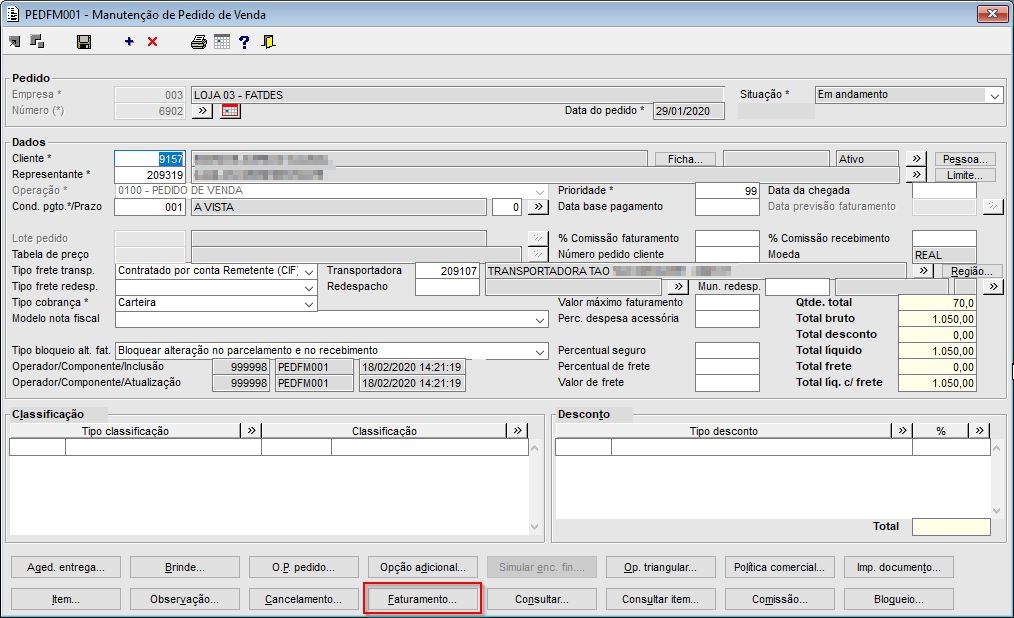Click the Data do pedido field
This screenshot has height=618, width=1014.
pos(688,111)
